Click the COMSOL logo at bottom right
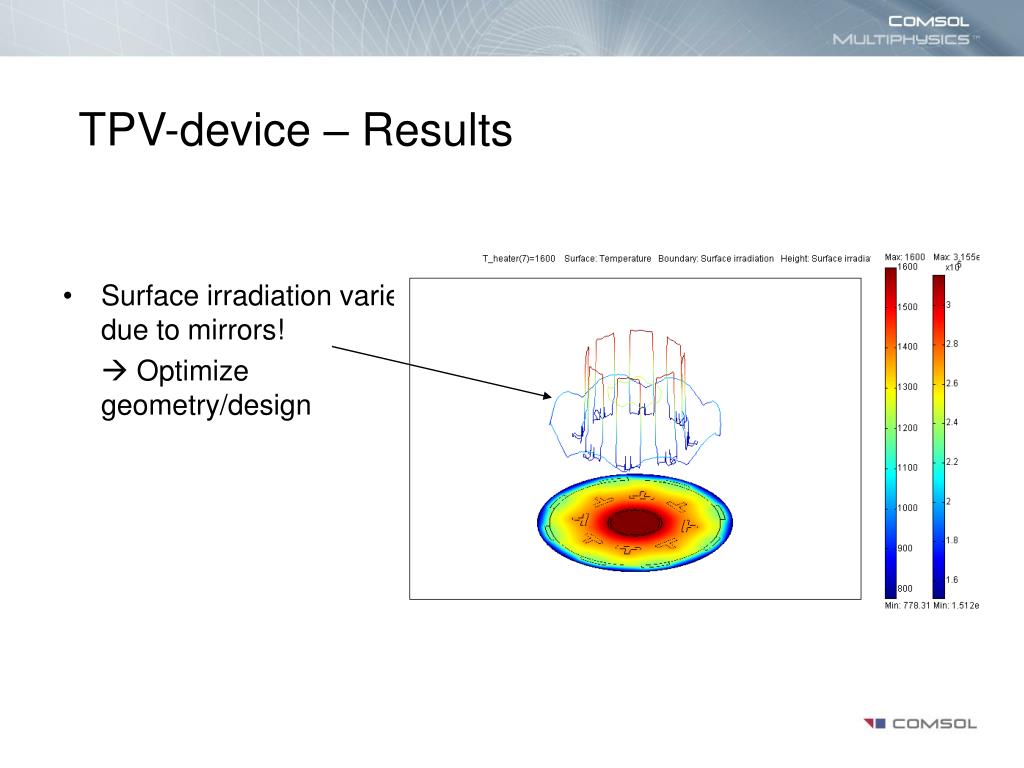 [920, 724]
